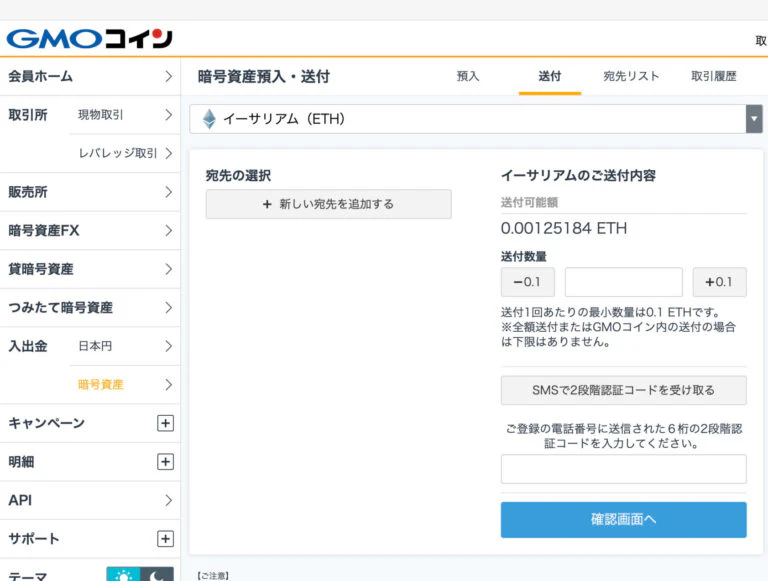
Task: Click the chevron next to 会員ホーム
Action: pyautogui.click(x=168, y=76)
